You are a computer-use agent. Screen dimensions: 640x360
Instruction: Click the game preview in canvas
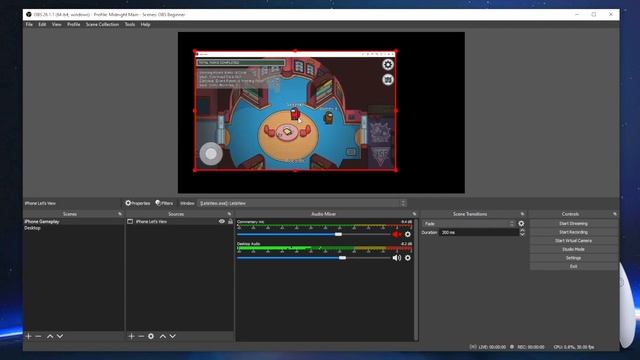coord(295,110)
